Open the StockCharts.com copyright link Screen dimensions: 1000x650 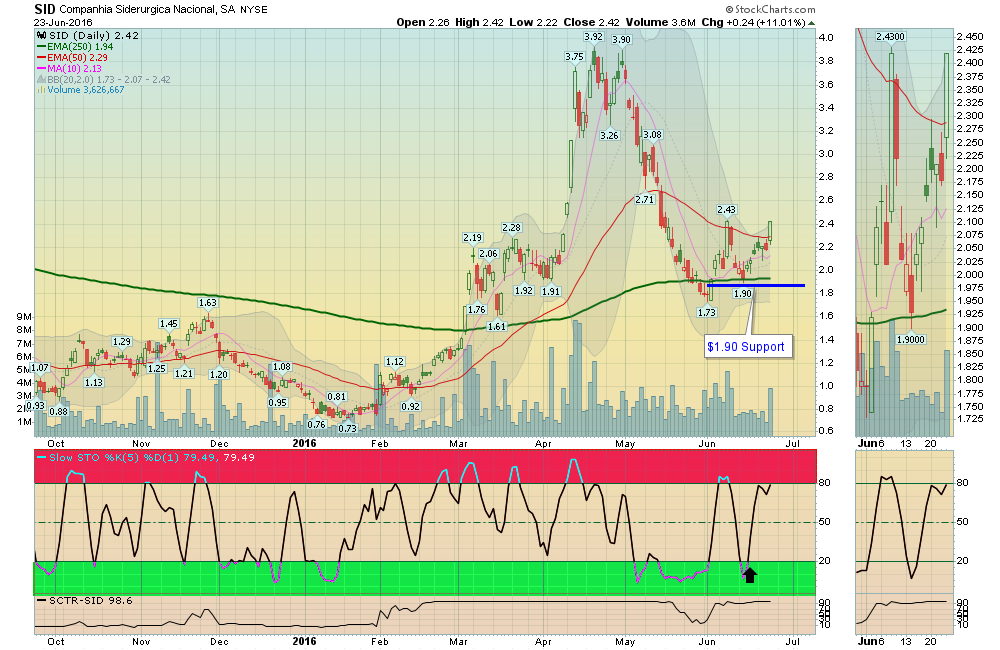[x=770, y=9]
